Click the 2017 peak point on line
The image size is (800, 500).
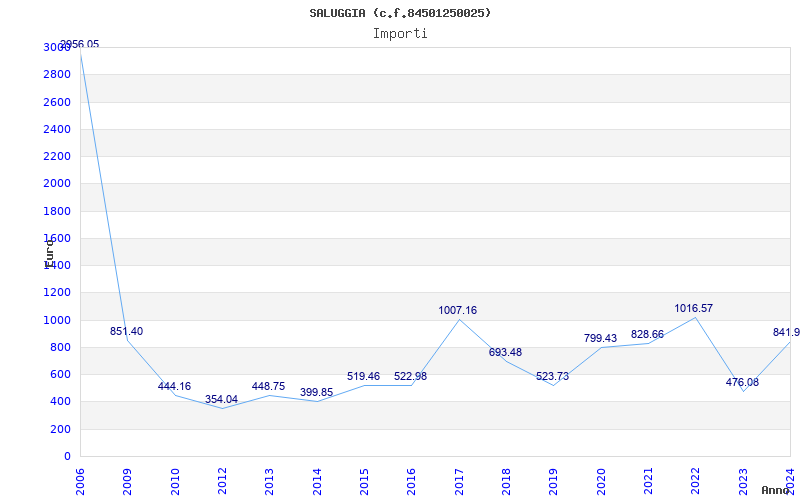click(x=459, y=319)
